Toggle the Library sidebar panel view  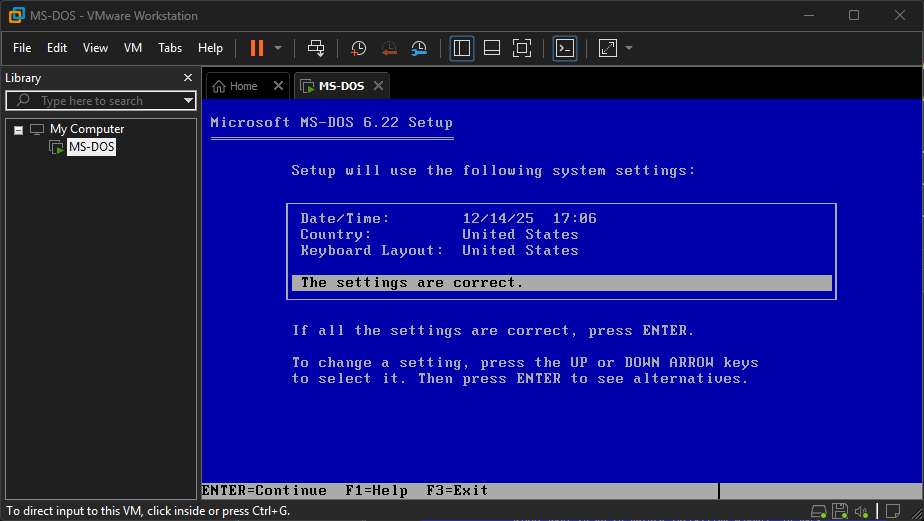[x=462, y=48]
